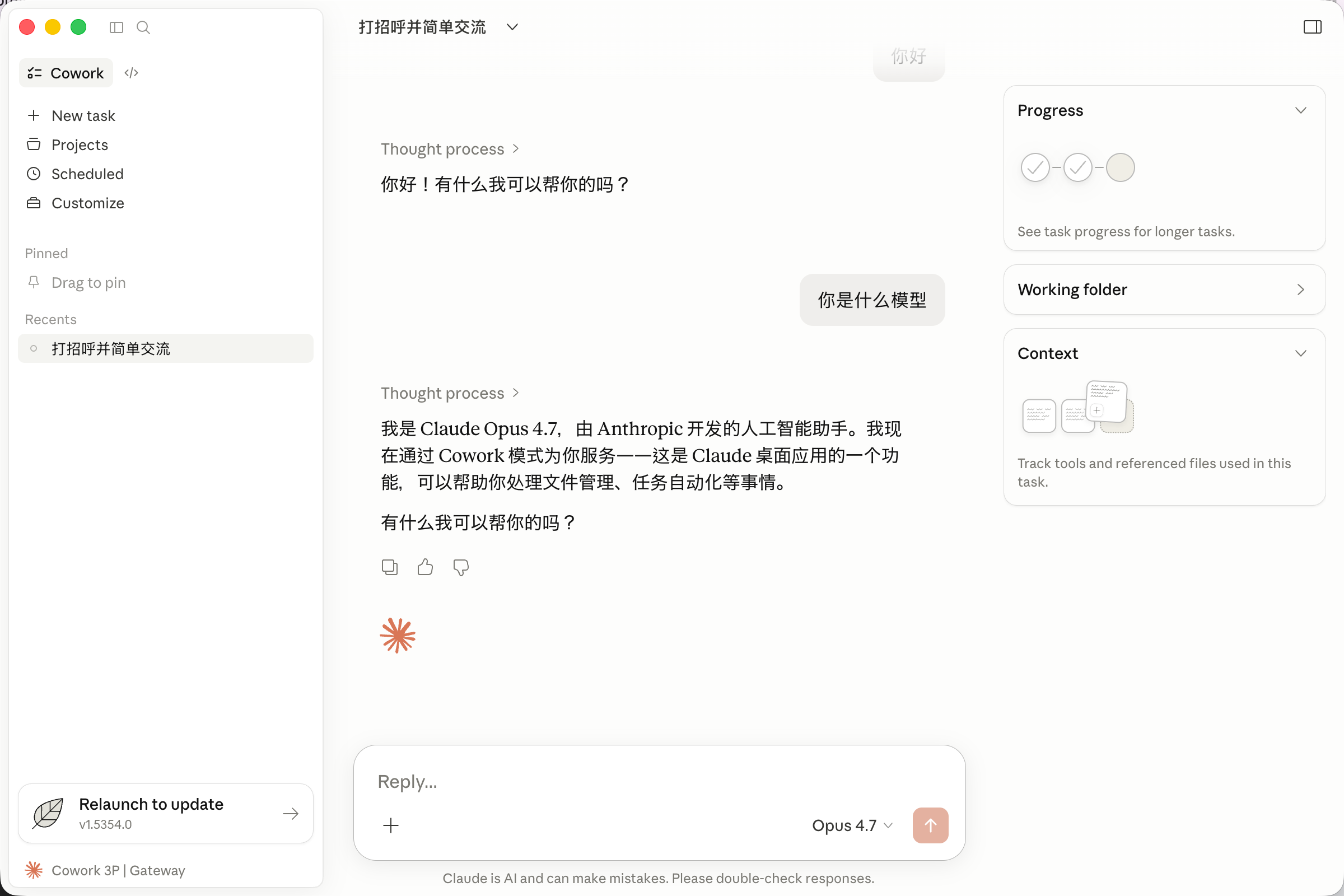The height and width of the screenshot is (896, 1344).
Task: Click the Pinned section label
Action: point(46,253)
